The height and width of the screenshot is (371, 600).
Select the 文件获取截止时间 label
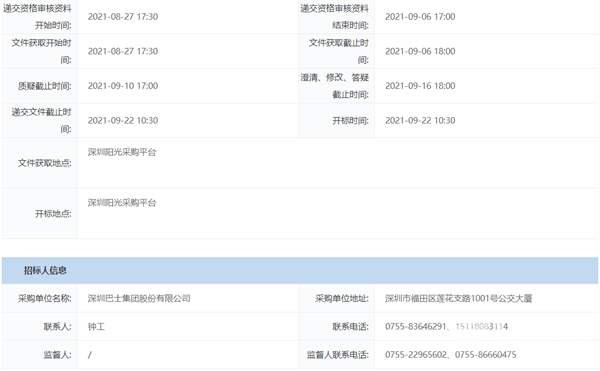tap(339, 51)
